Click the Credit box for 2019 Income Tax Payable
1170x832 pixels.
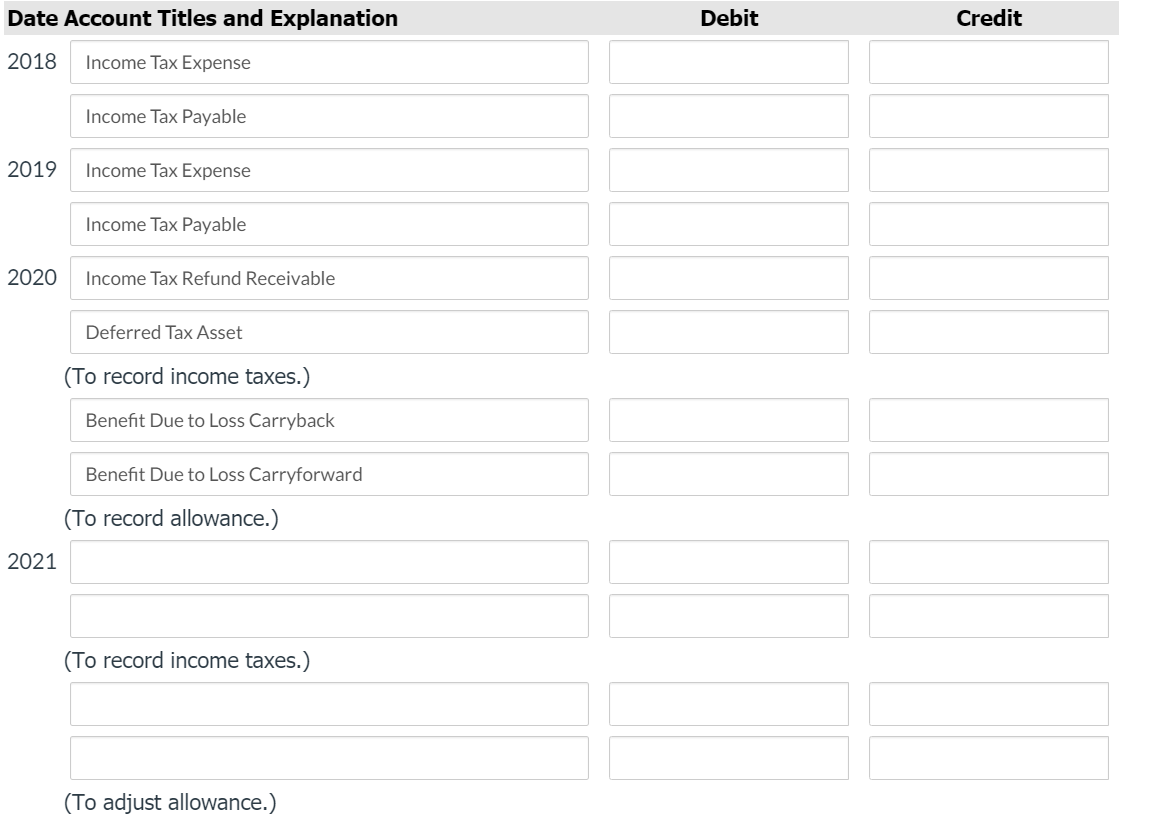tap(990, 224)
